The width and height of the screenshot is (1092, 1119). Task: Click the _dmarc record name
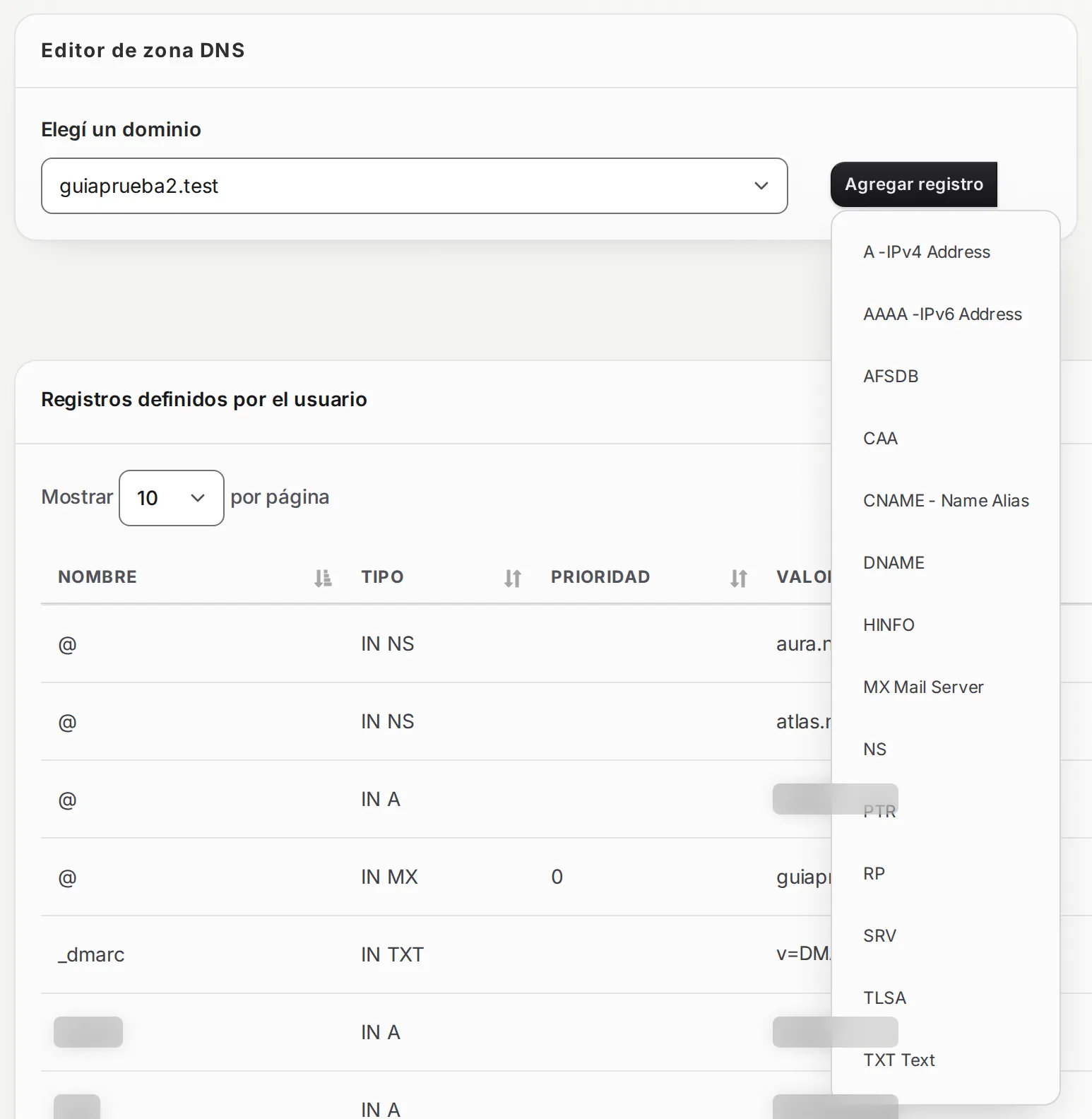[91, 954]
